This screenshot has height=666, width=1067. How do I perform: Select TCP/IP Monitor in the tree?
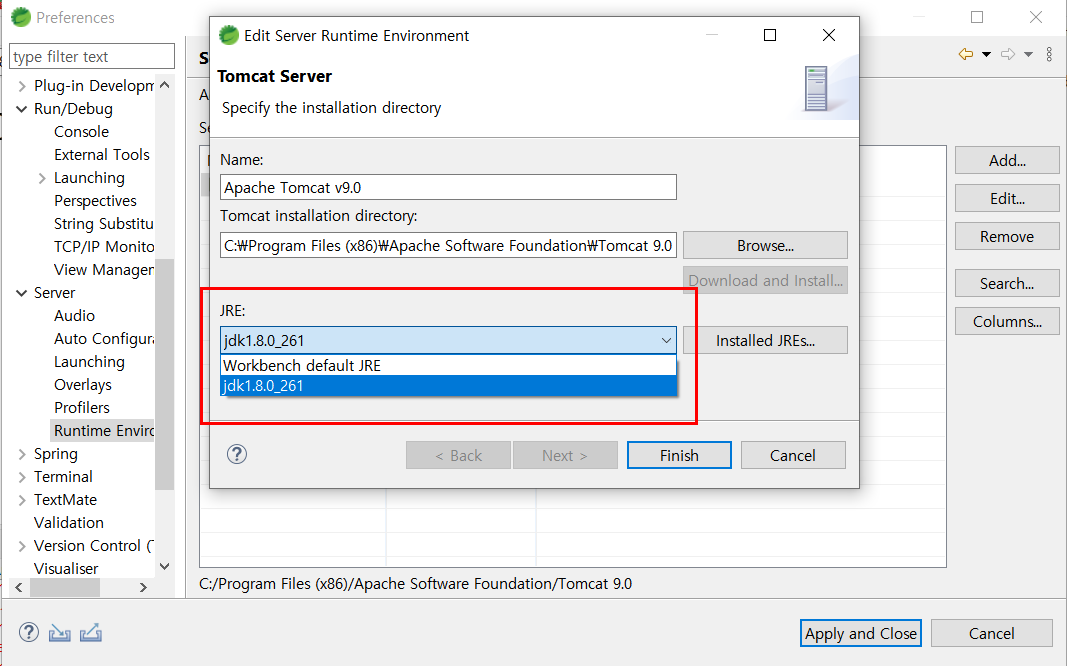tap(103, 247)
